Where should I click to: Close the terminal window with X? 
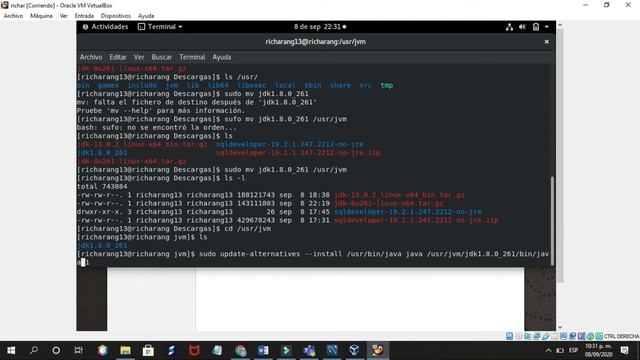point(547,42)
